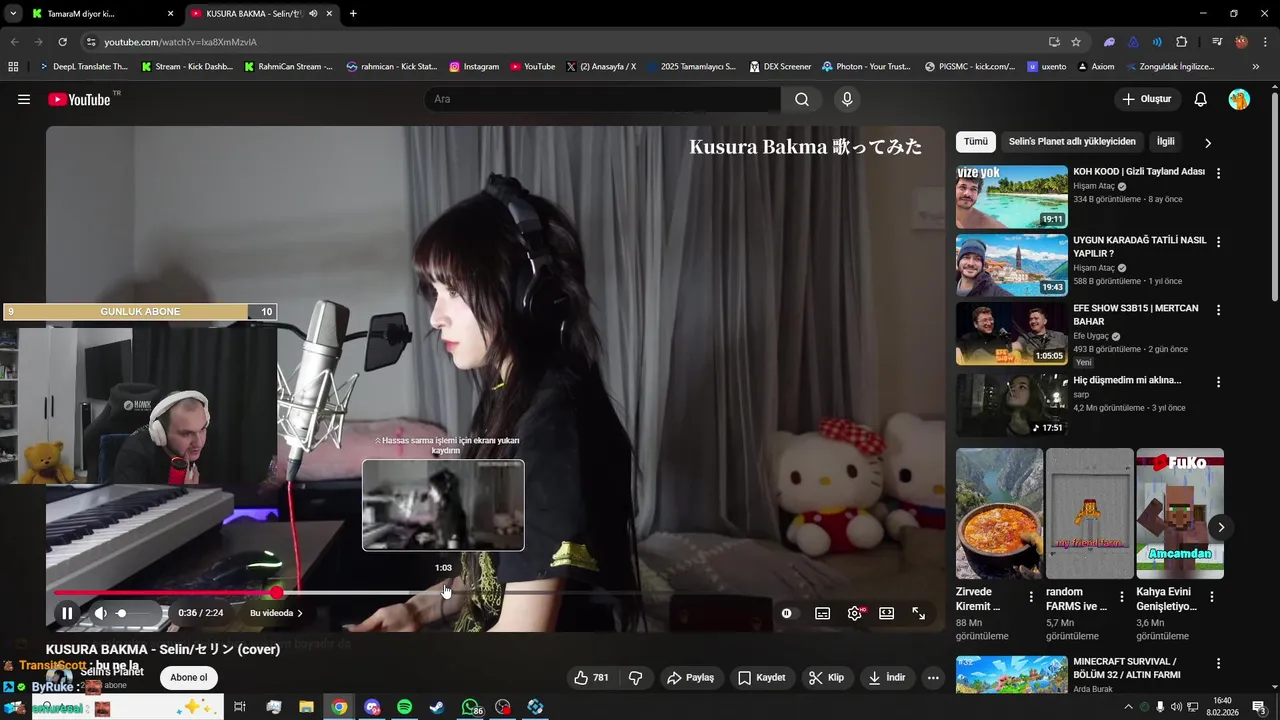The image size is (1280, 720).
Task: Show next filter chips with arrow
Action: [x=1208, y=143]
